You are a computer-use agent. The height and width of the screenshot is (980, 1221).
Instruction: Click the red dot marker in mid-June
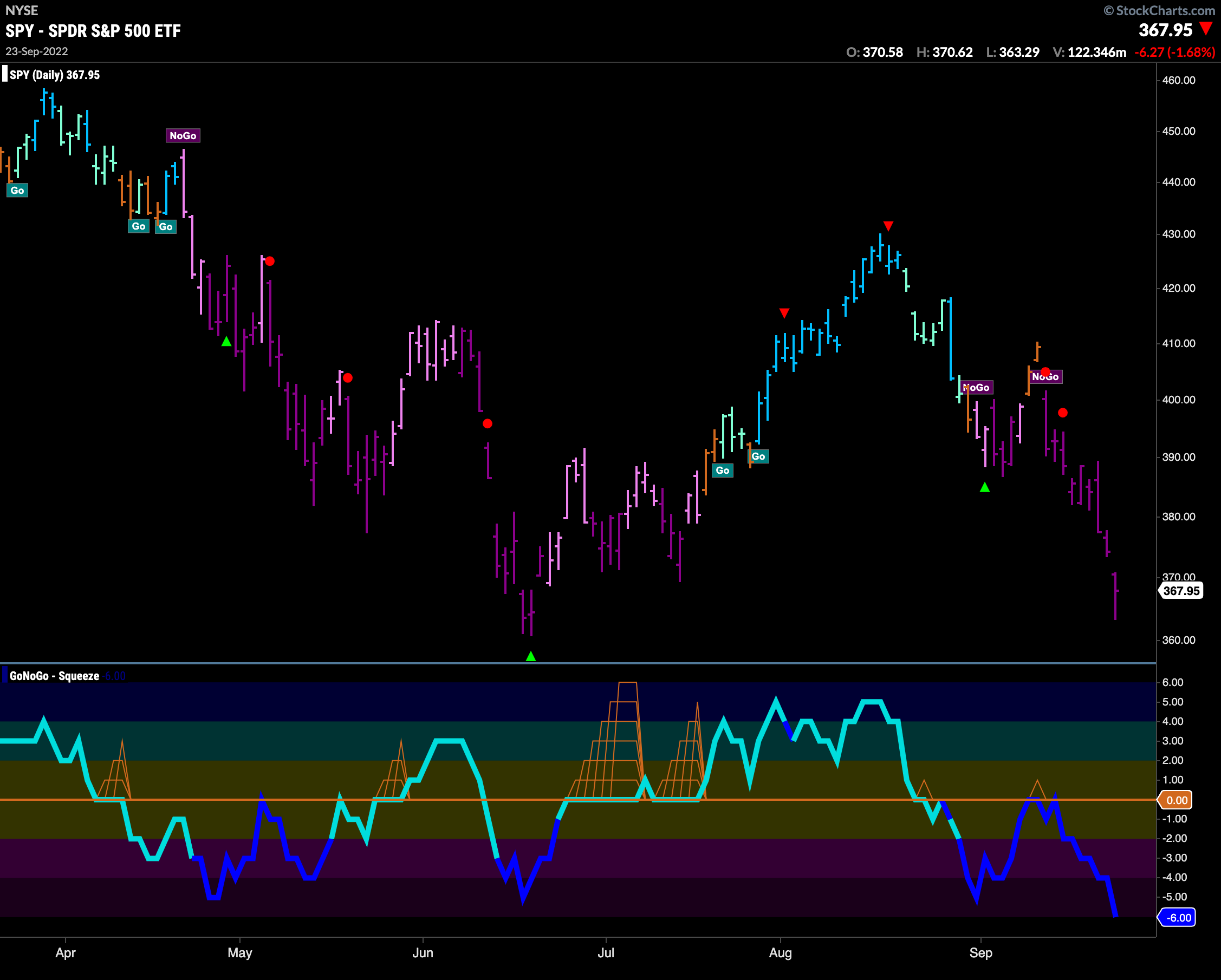(x=487, y=423)
